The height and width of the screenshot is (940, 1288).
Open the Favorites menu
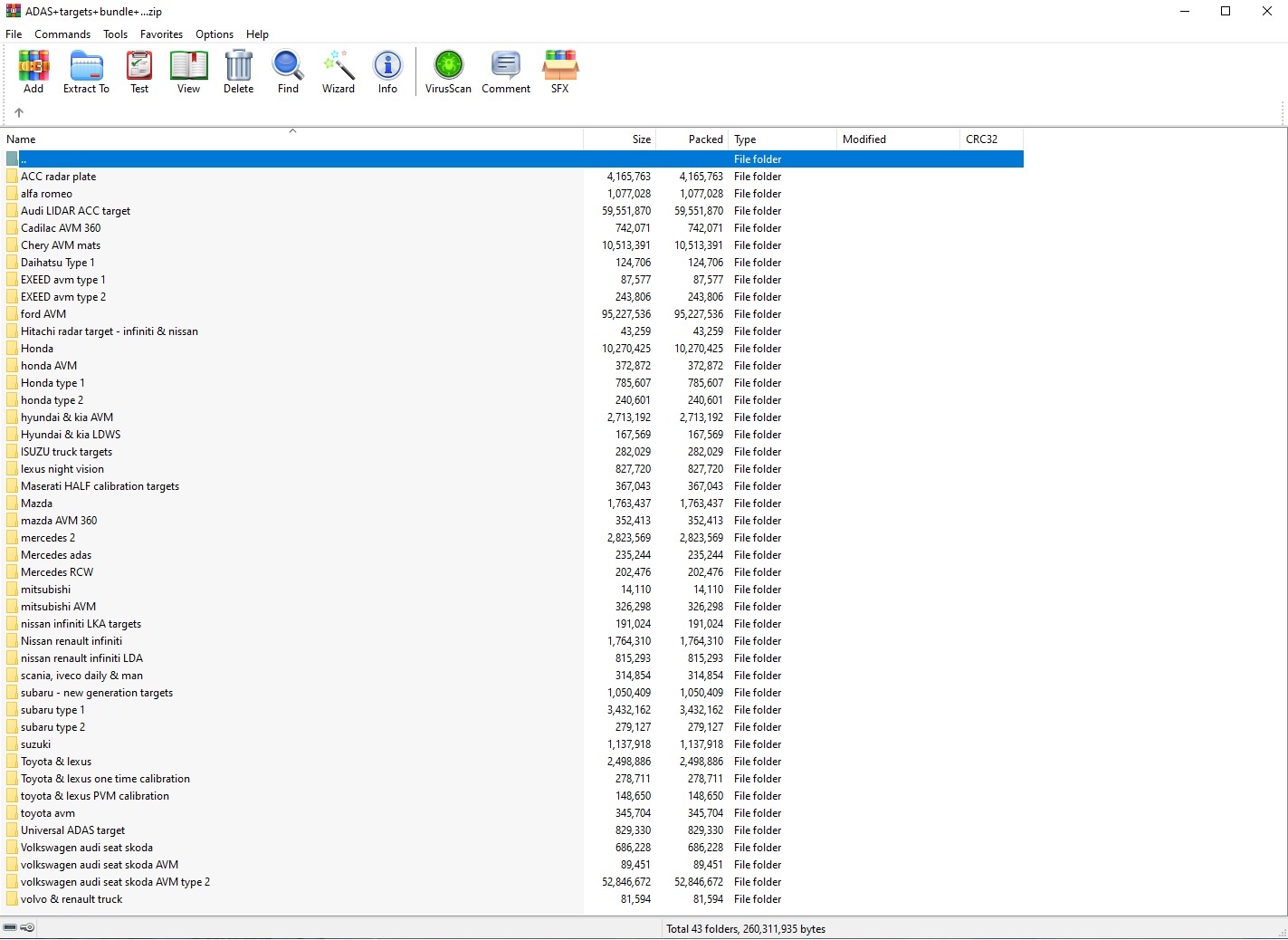[161, 34]
